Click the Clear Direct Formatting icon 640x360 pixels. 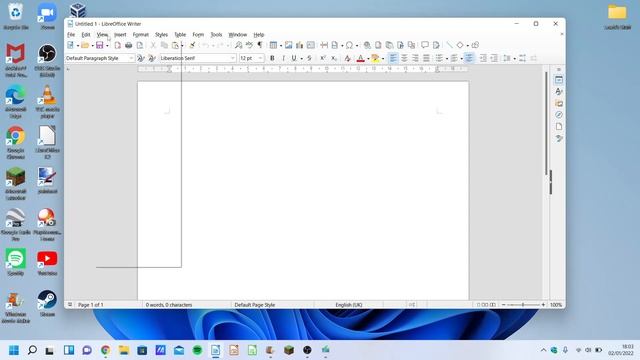pos(347,58)
